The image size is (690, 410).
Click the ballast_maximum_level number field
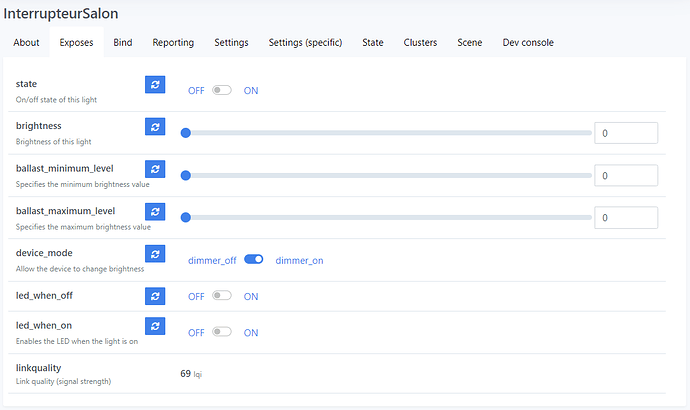tap(625, 217)
